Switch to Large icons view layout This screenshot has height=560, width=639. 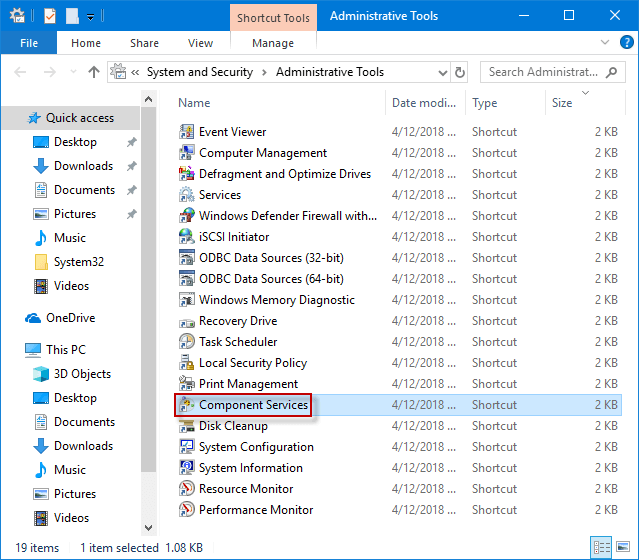pos(623,547)
